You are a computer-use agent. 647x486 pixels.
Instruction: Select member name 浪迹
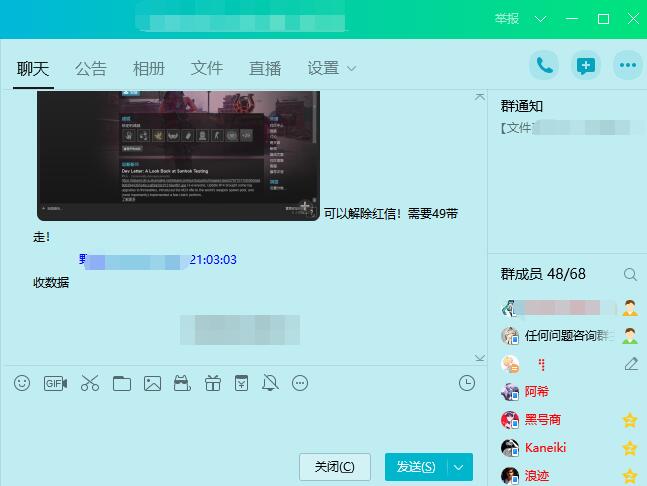(x=536, y=476)
